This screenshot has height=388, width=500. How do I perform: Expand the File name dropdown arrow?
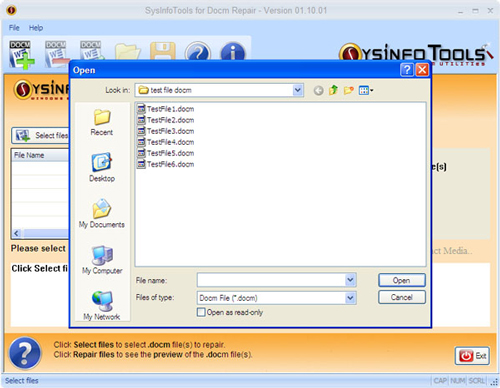coord(350,280)
